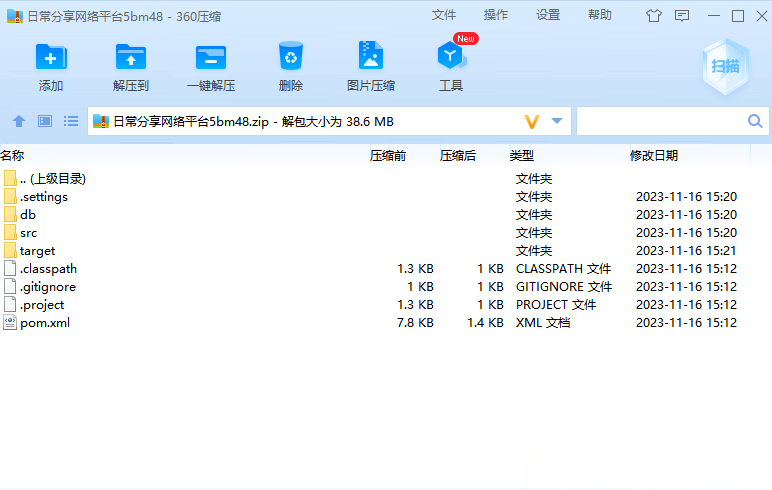
Task: Sort by the 修改日期 column header
Action: coord(654,156)
